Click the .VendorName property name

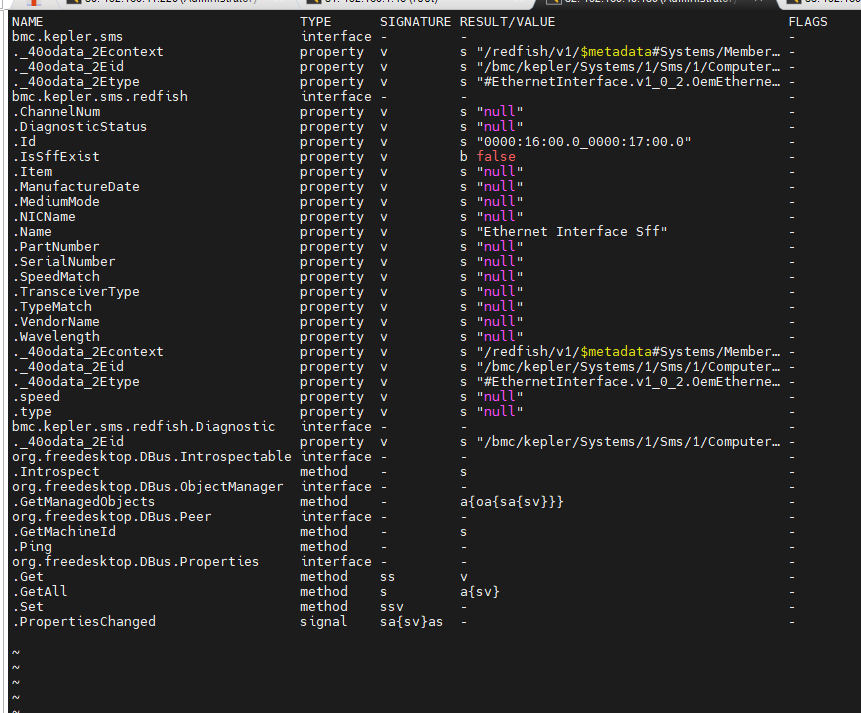(x=56, y=322)
